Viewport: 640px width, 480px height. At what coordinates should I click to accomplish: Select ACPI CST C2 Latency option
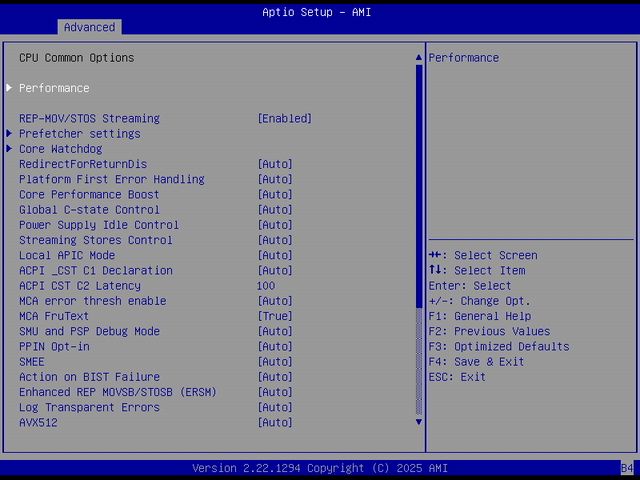pyautogui.click(x=80, y=286)
